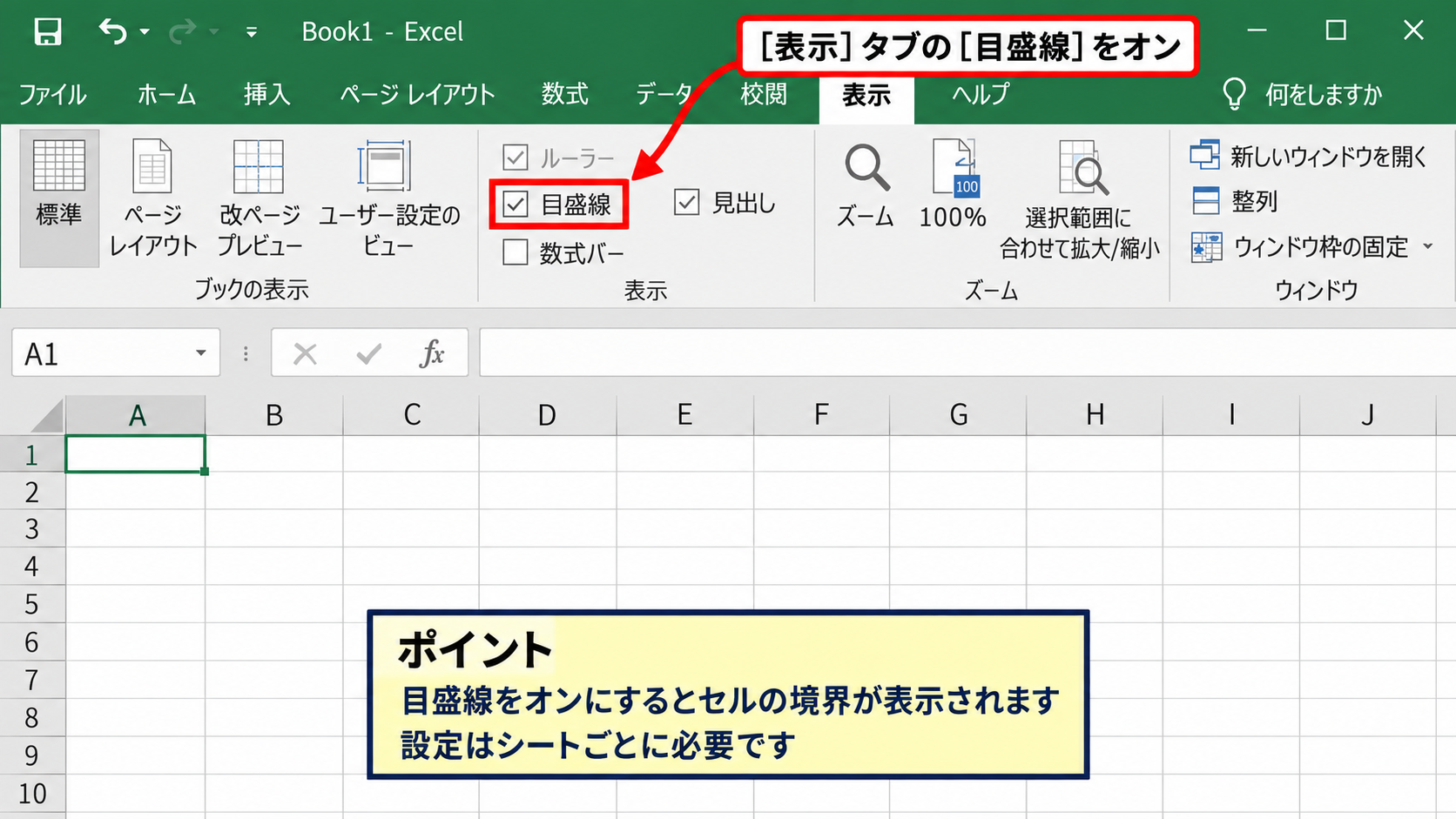This screenshot has width=1456, height=819.
Task: Switch to the データ tab
Action: 664,94
